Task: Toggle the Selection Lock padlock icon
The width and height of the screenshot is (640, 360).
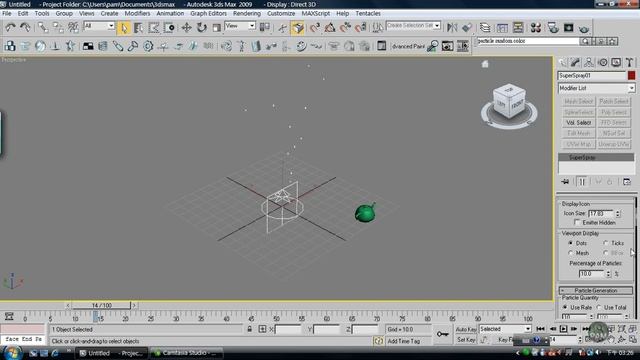Action: pyautogui.click(x=249, y=329)
